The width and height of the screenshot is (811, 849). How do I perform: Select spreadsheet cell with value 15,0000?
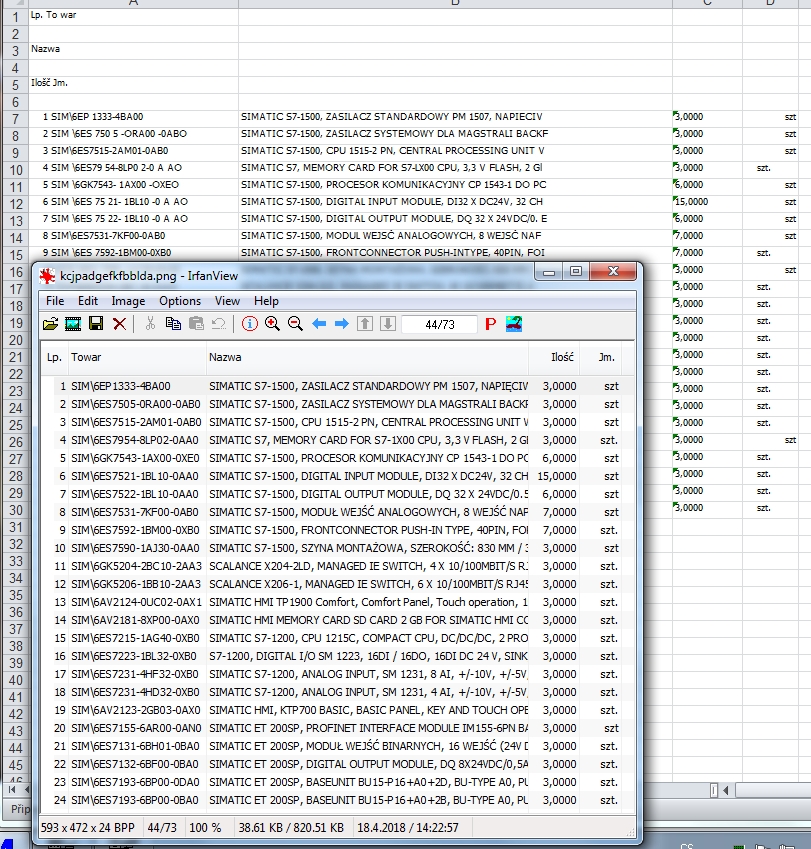707,204
